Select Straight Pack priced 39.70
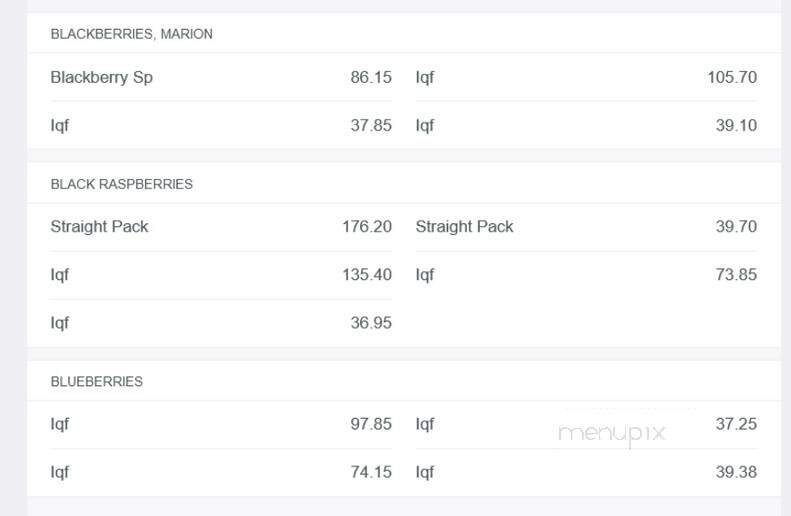The height and width of the screenshot is (516, 791). point(464,227)
